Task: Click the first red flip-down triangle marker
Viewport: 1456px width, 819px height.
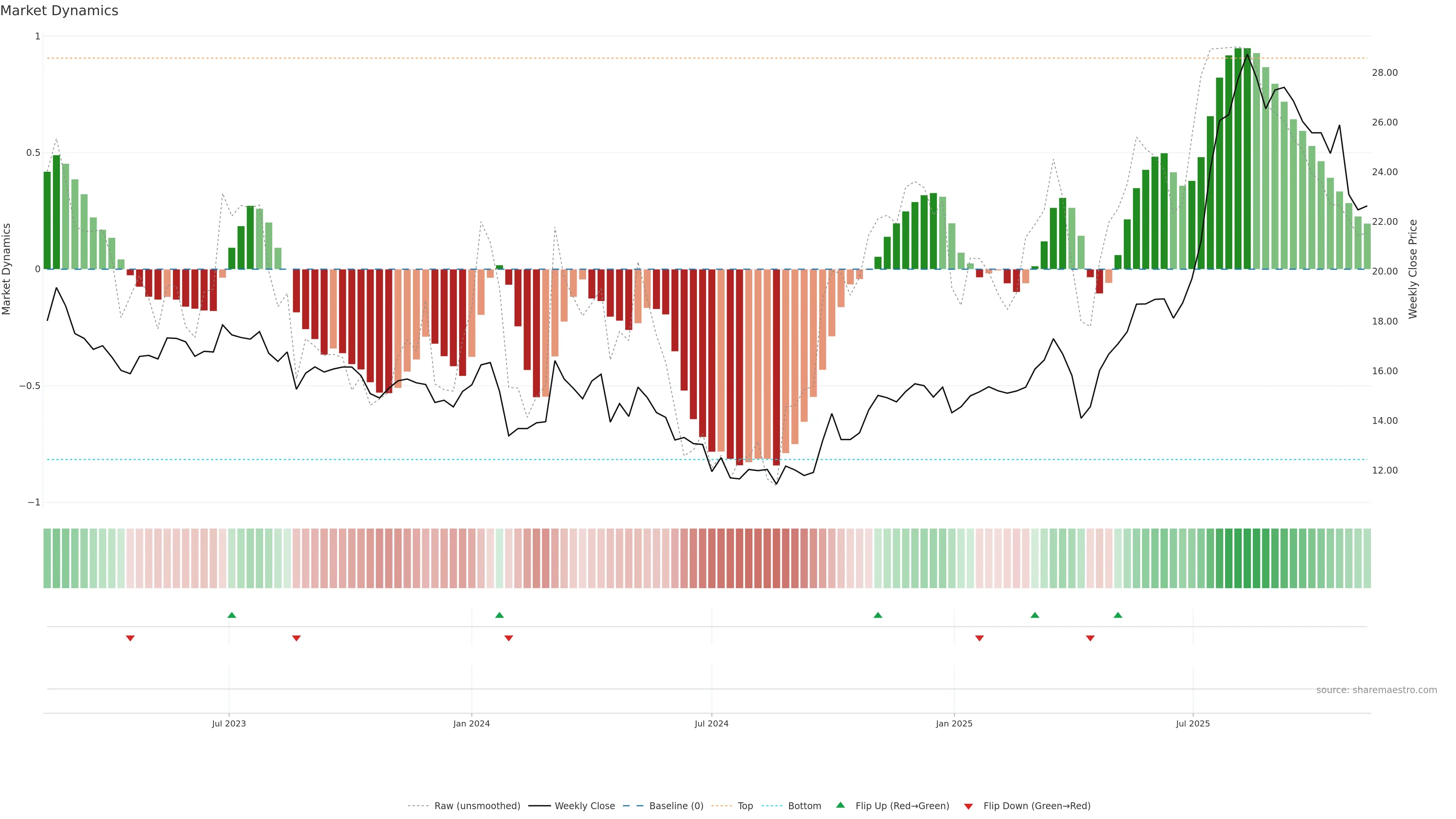Action: click(x=130, y=638)
